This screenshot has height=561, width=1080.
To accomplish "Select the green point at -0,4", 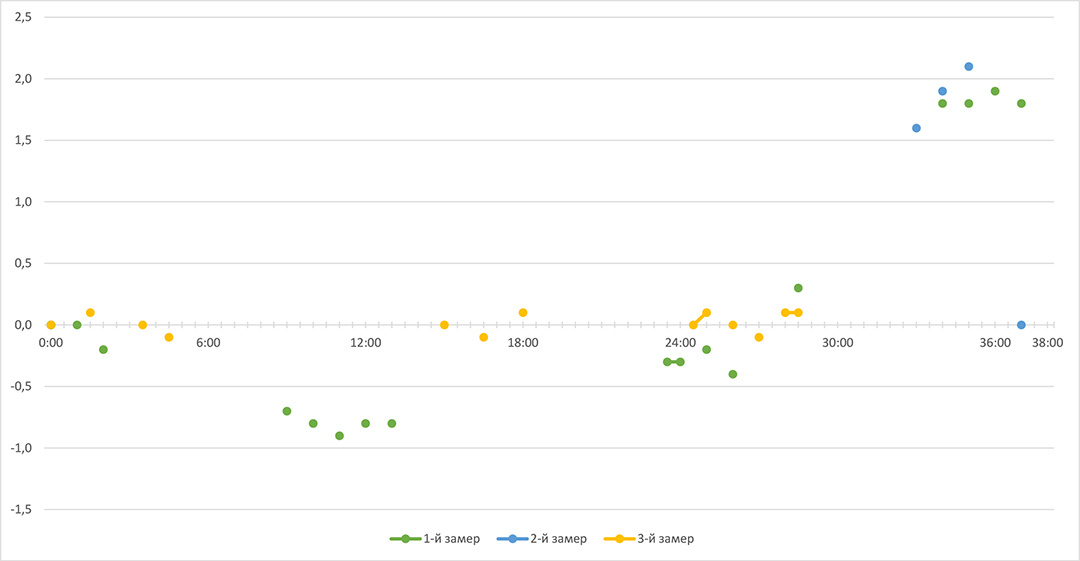I will pos(733,374).
